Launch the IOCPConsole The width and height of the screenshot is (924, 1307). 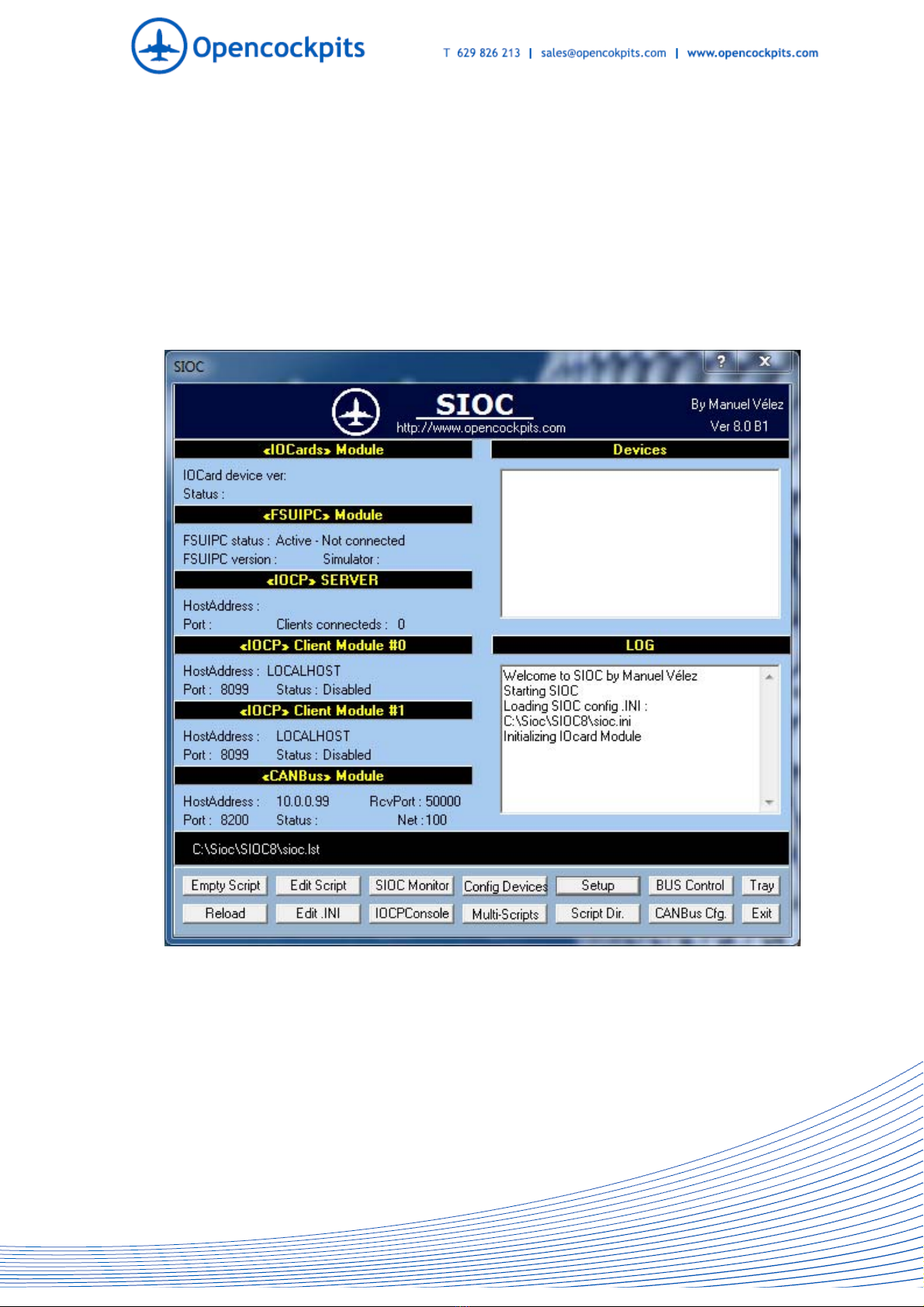click(x=412, y=914)
